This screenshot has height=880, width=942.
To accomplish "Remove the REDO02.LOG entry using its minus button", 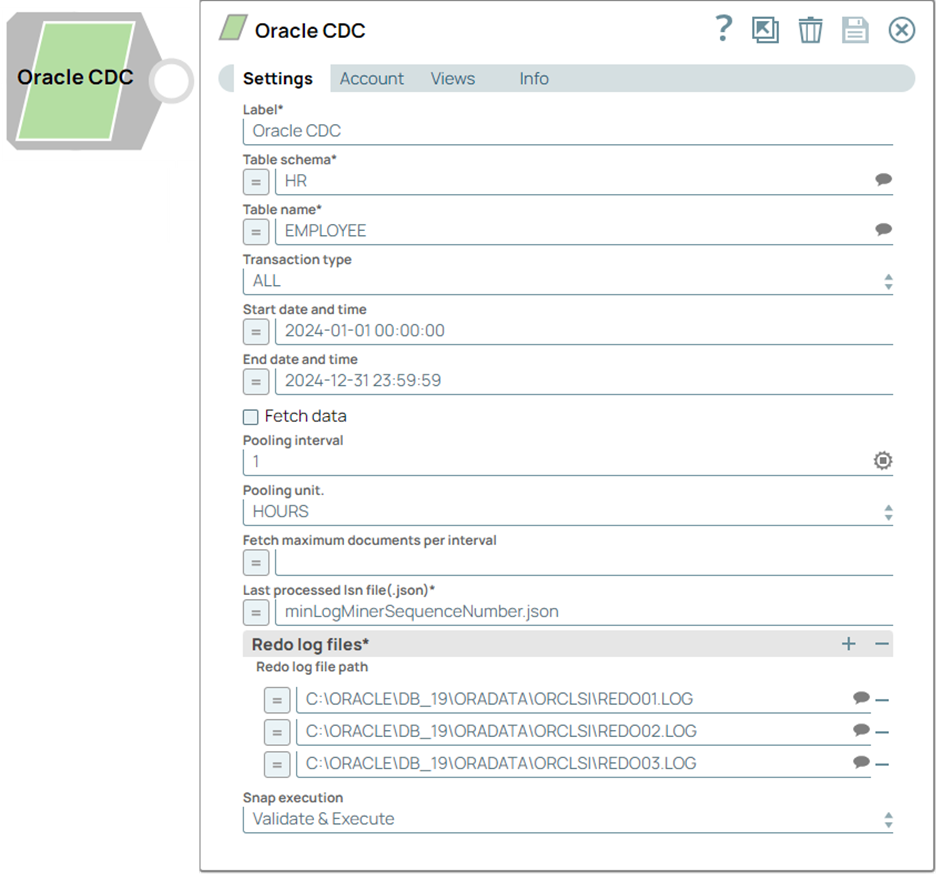I will click(881, 731).
